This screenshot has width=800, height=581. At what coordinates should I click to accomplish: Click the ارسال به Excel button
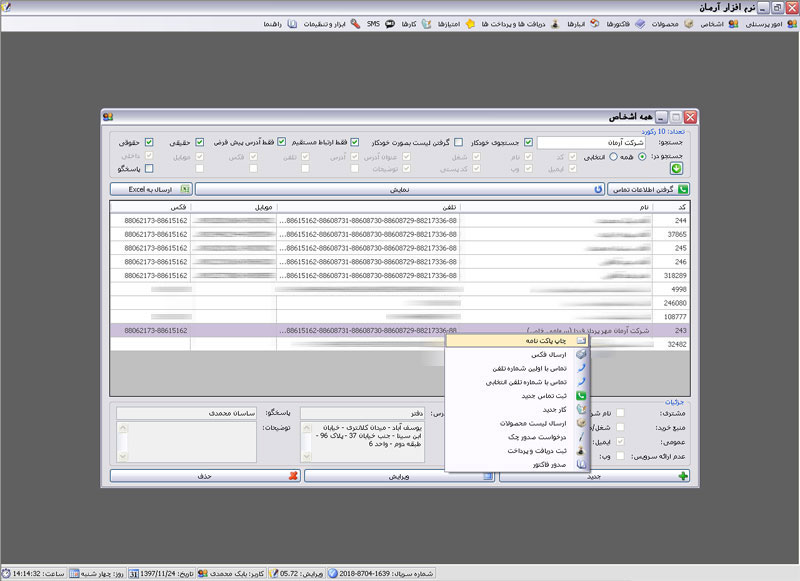coord(151,189)
